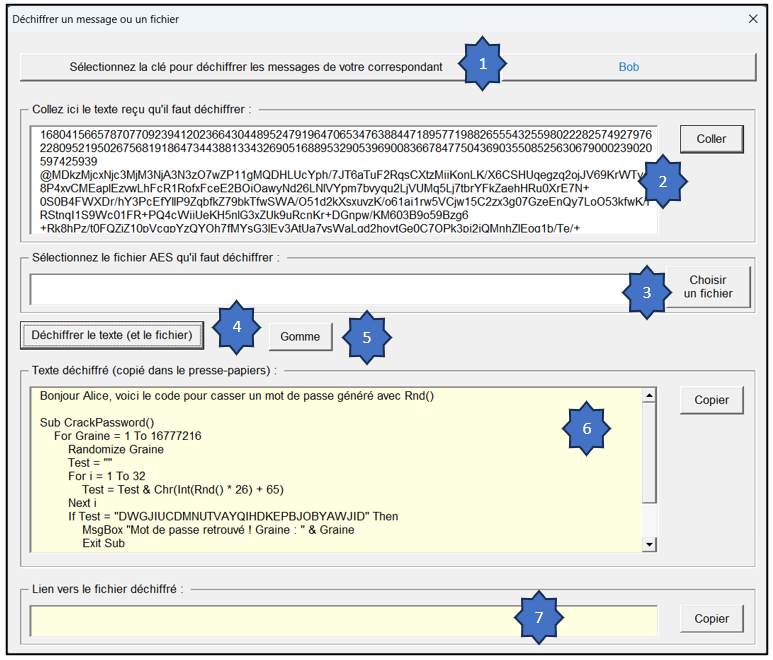Copy the decrypted text with Copier

pos(711,400)
